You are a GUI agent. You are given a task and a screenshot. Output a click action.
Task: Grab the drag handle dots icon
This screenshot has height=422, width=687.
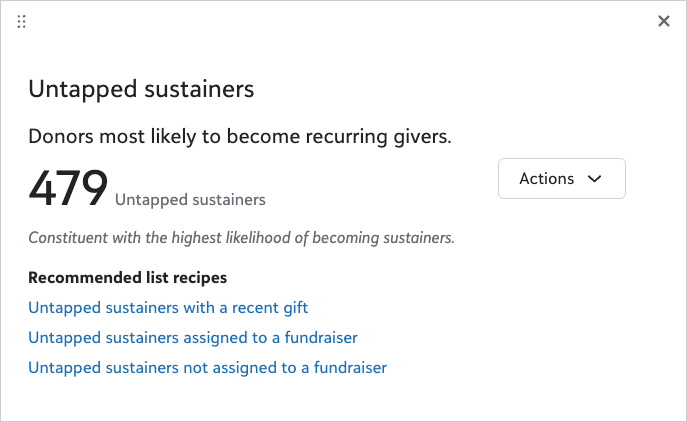(22, 21)
